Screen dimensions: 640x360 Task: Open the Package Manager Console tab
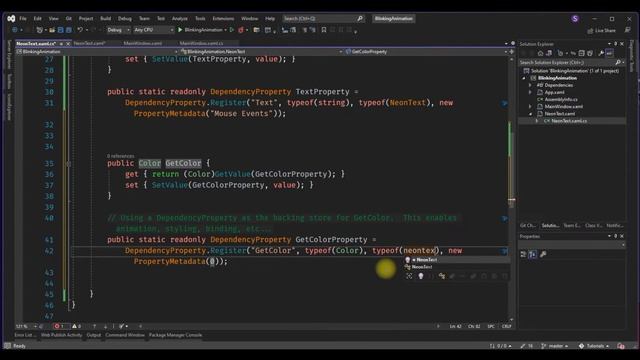(x=176, y=335)
